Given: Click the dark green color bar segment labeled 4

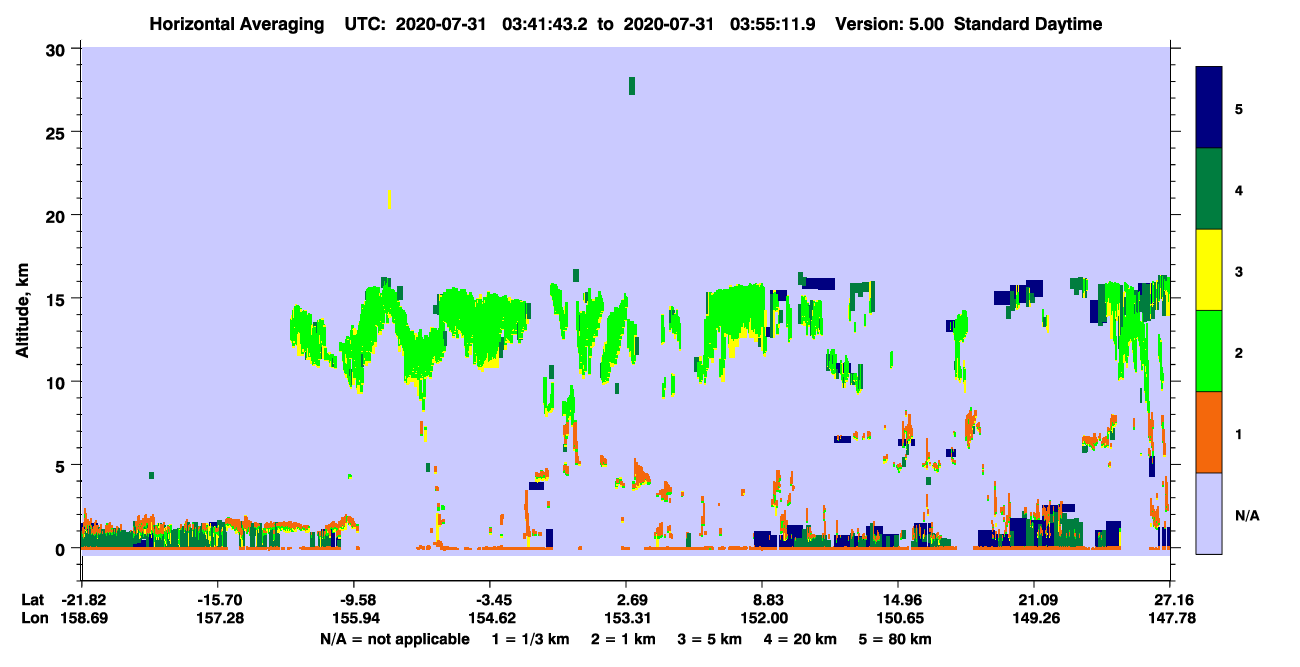Looking at the screenshot, I should [1209, 189].
